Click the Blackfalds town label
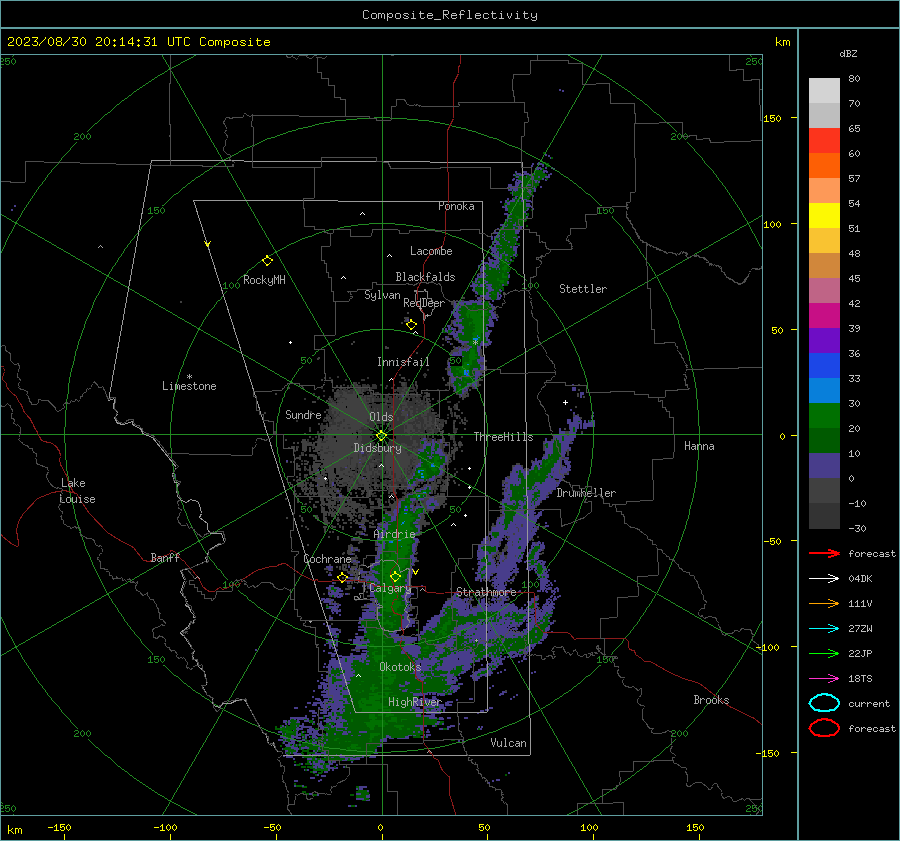900x841 pixels. click(425, 277)
